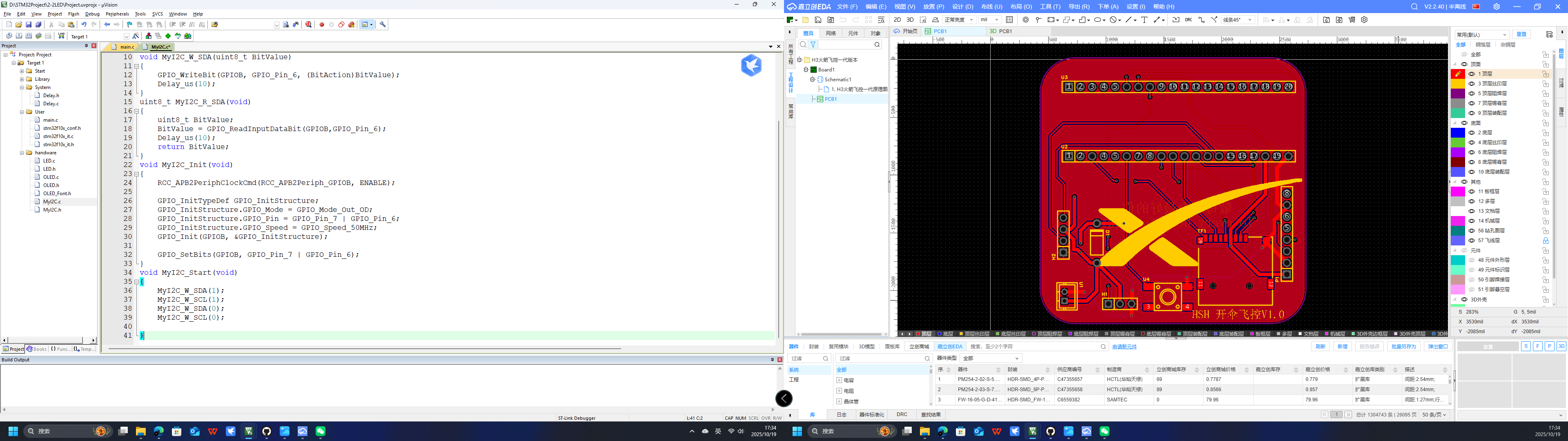This screenshot has height=441, width=1568.
Task: Toggle visibility of 2 底层 layer
Action: coord(1472,132)
